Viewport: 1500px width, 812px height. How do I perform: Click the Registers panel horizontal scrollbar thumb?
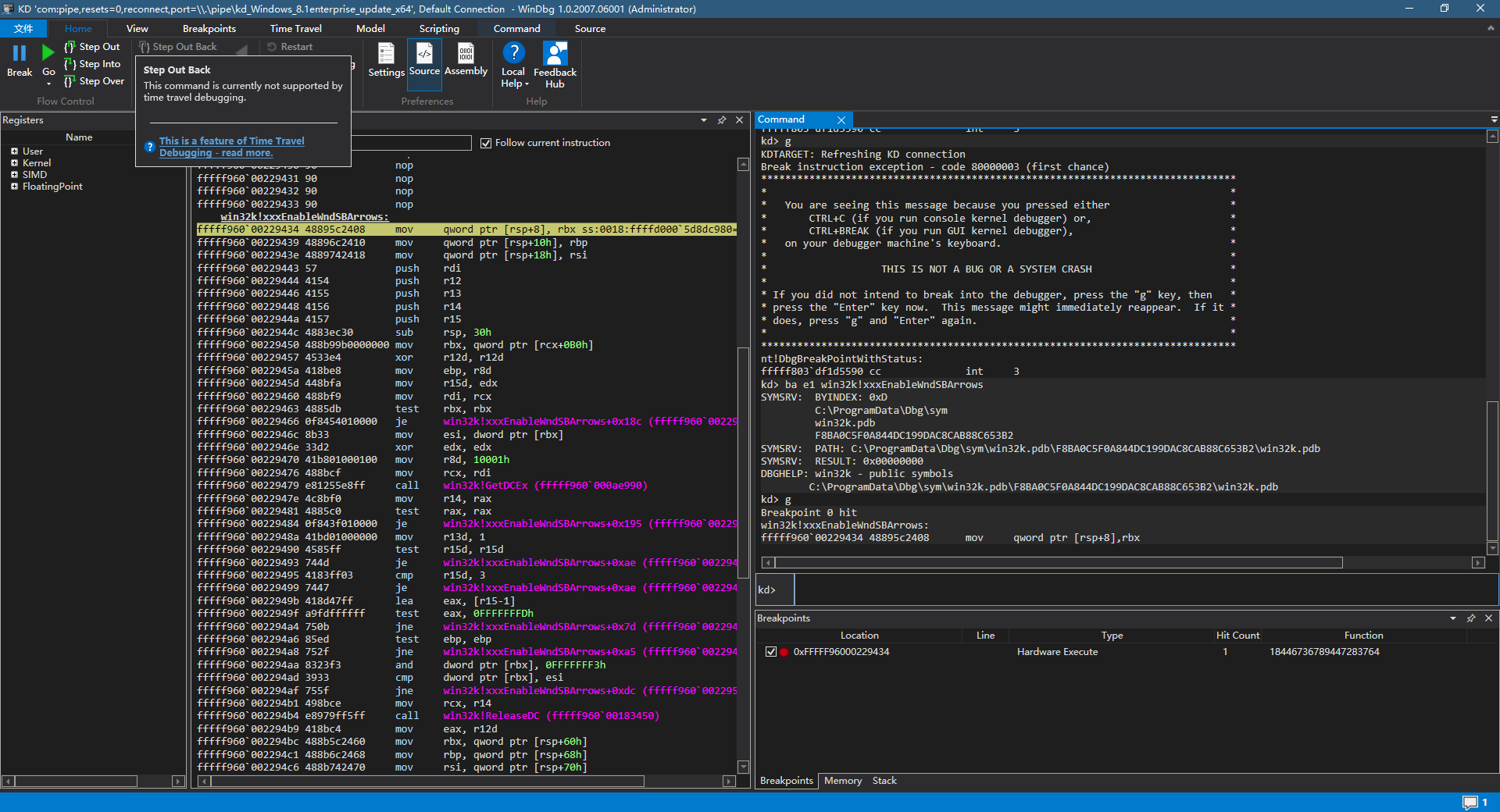click(76, 781)
